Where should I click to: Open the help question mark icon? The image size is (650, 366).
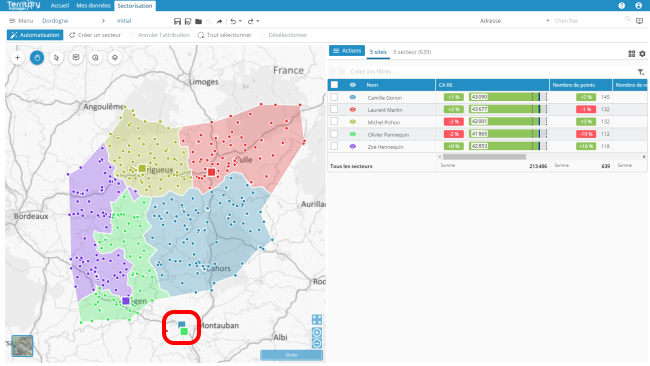pyautogui.click(x=621, y=5)
